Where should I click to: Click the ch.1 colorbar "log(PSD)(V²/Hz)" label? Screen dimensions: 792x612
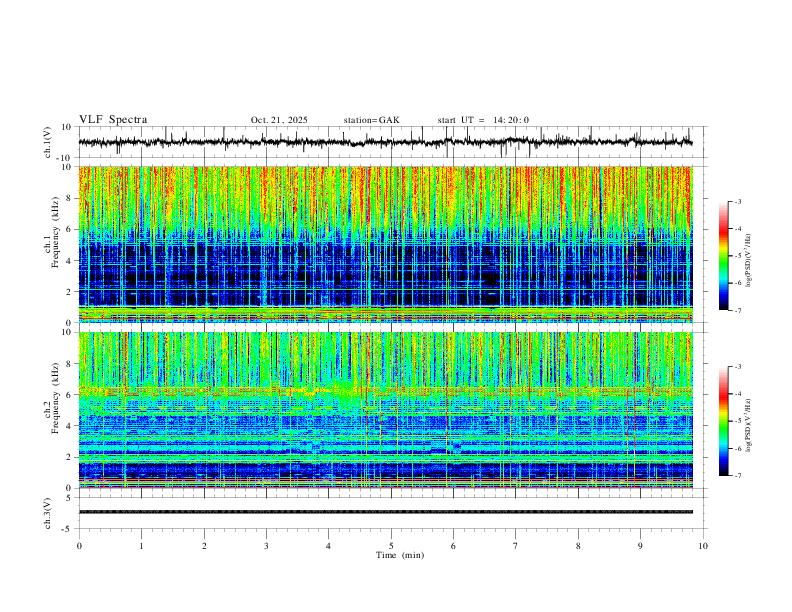point(749,261)
